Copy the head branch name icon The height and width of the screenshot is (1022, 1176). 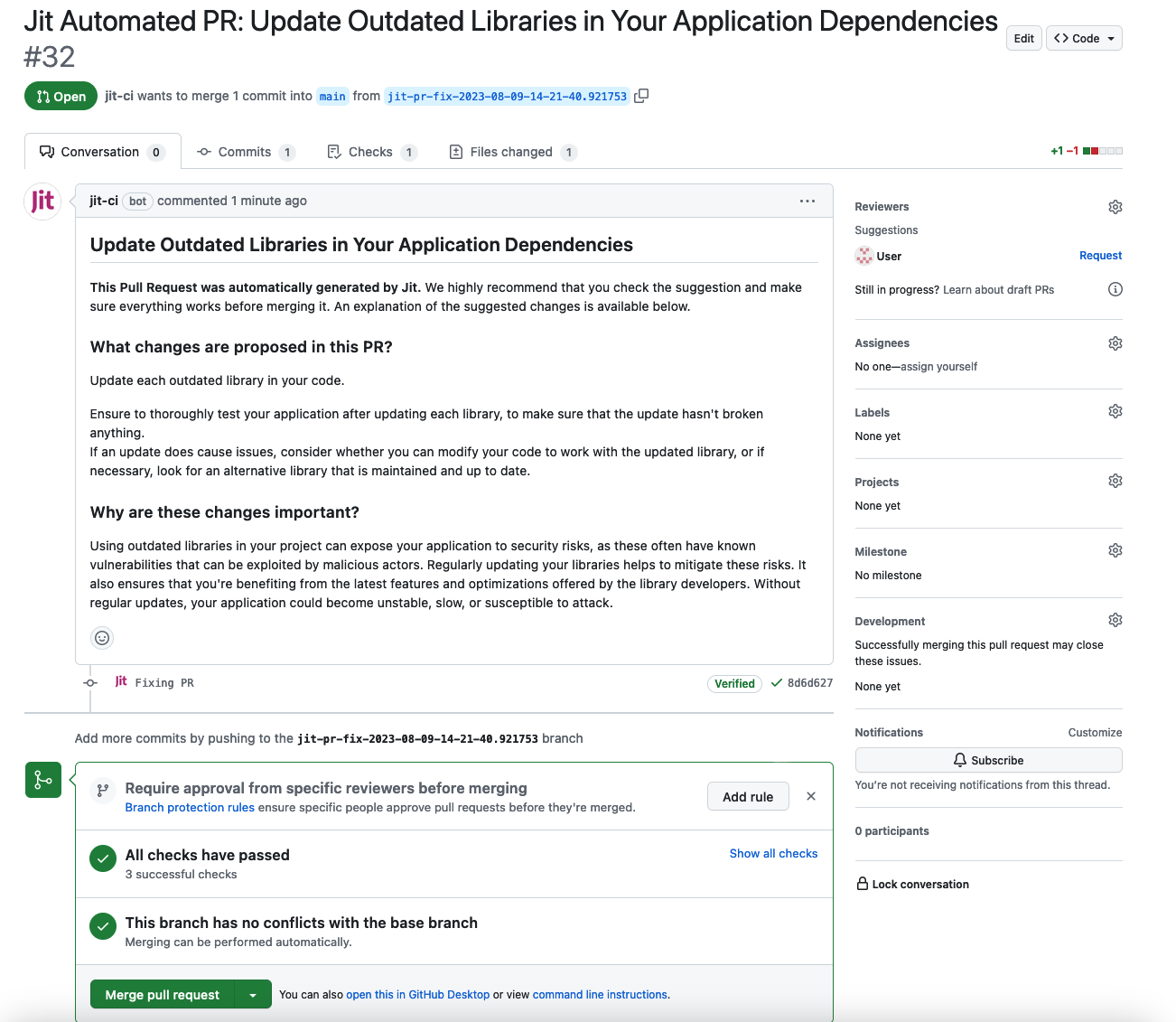(641, 96)
